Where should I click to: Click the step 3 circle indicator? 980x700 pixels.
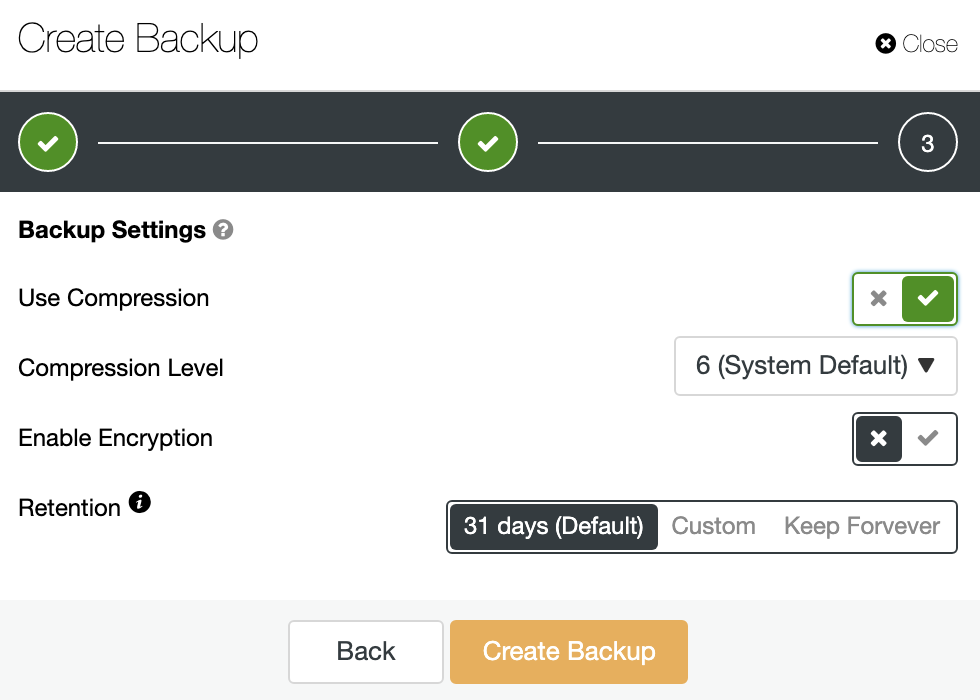pos(928,142)
